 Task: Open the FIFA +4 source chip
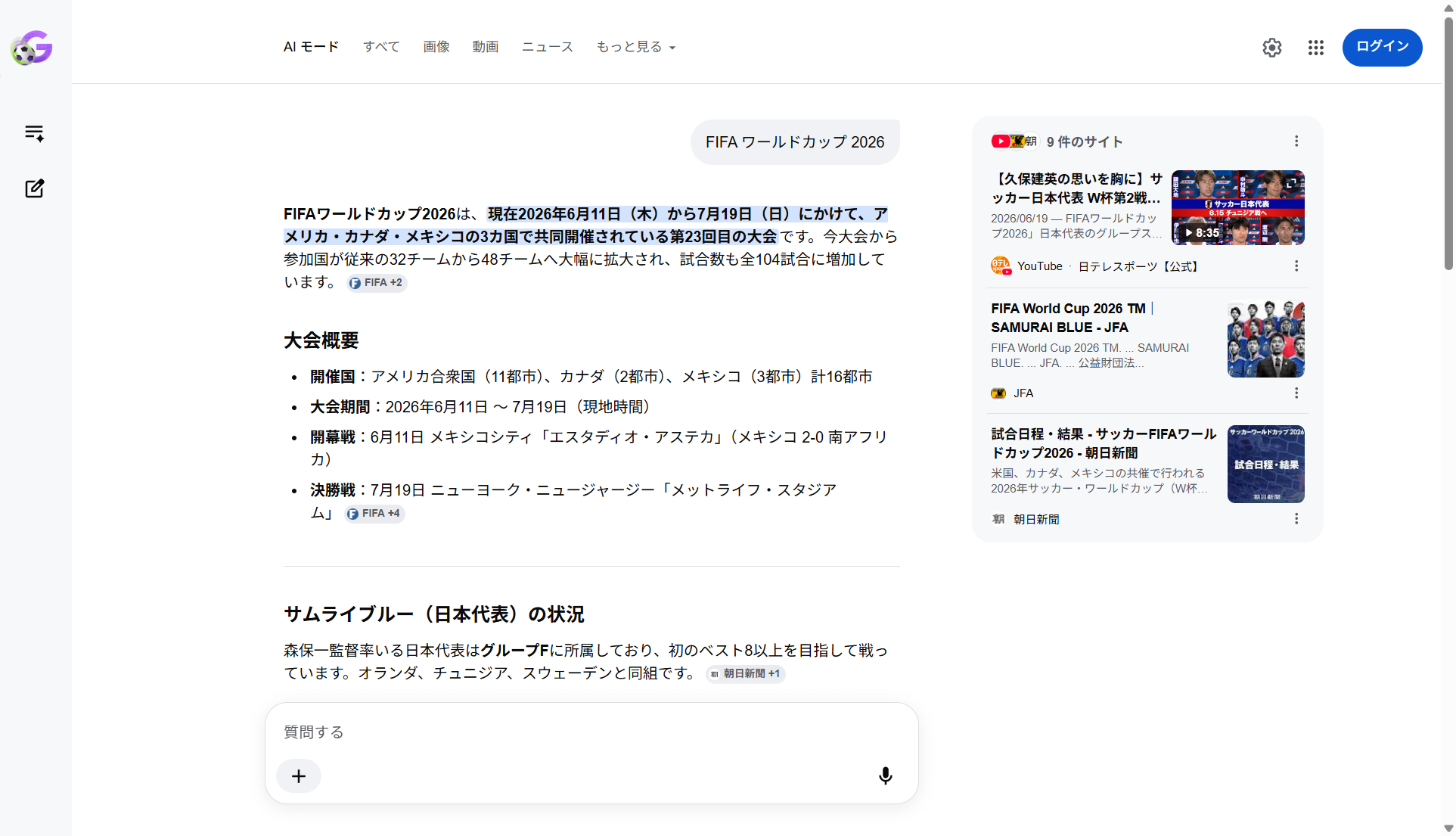(374, 514)
